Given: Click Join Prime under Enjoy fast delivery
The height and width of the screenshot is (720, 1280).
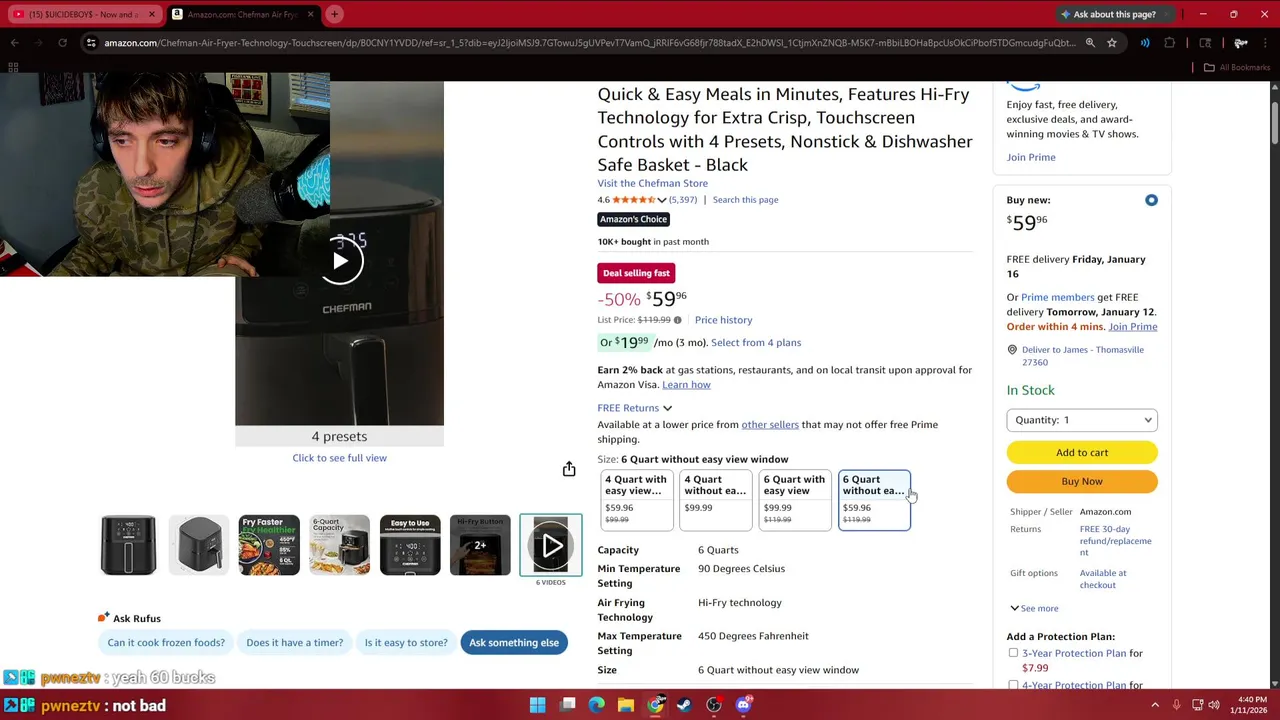Looking at the screenshot, I should 1031,157.
